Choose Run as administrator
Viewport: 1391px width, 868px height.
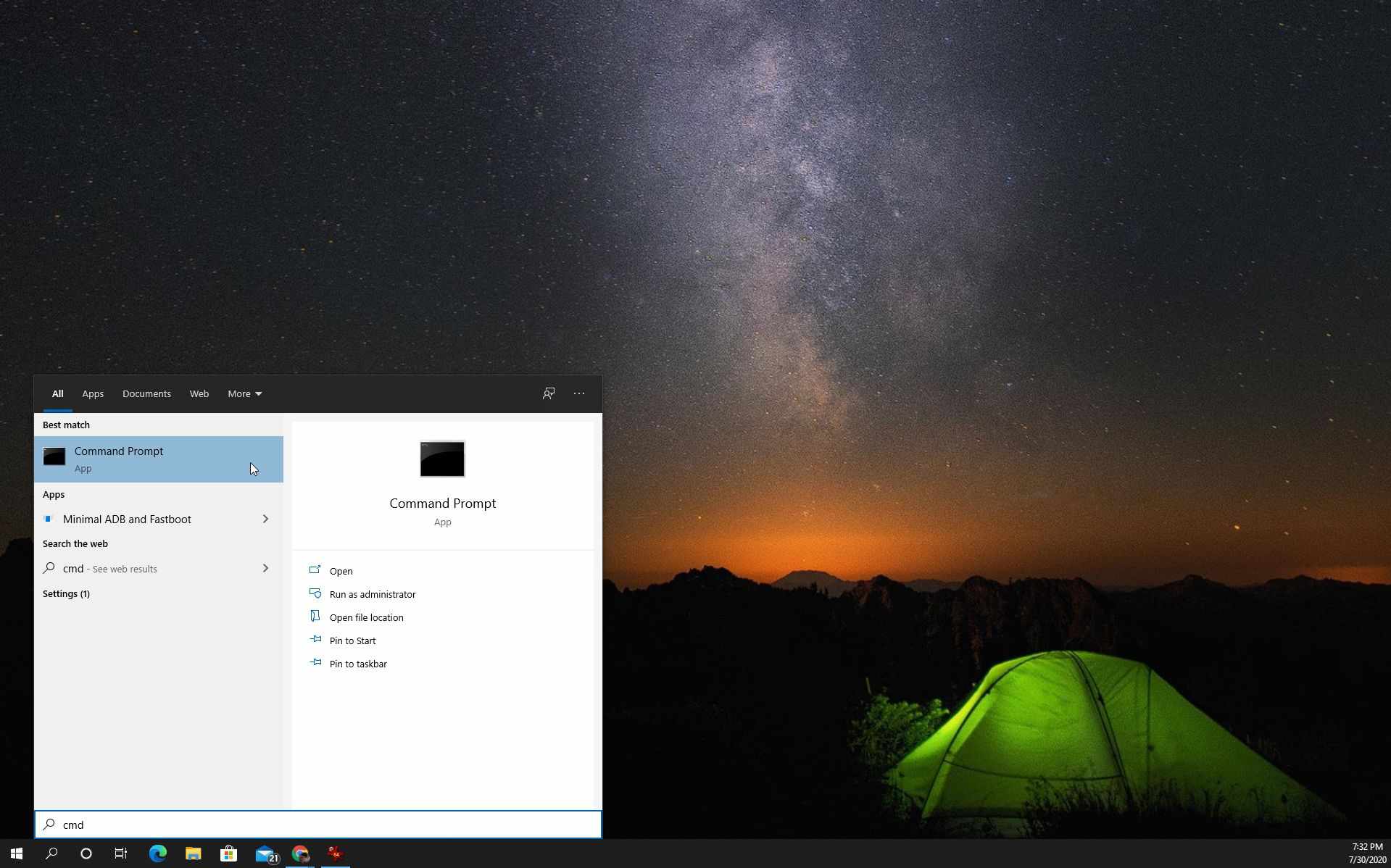tap(372, 594)
